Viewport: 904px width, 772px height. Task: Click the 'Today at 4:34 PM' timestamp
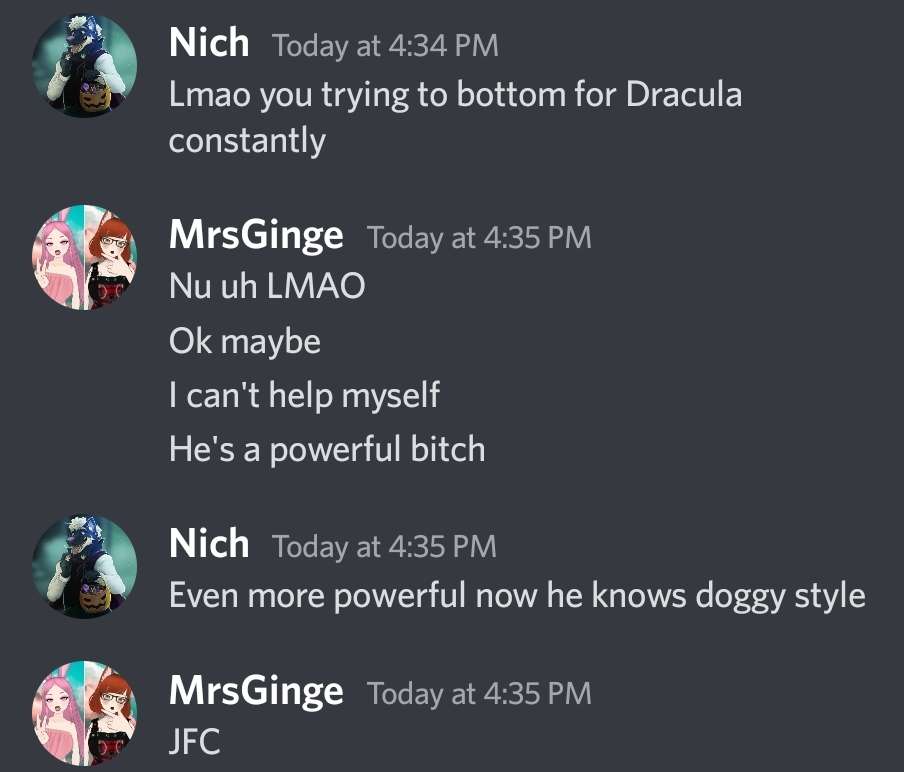tap(385, 46)
